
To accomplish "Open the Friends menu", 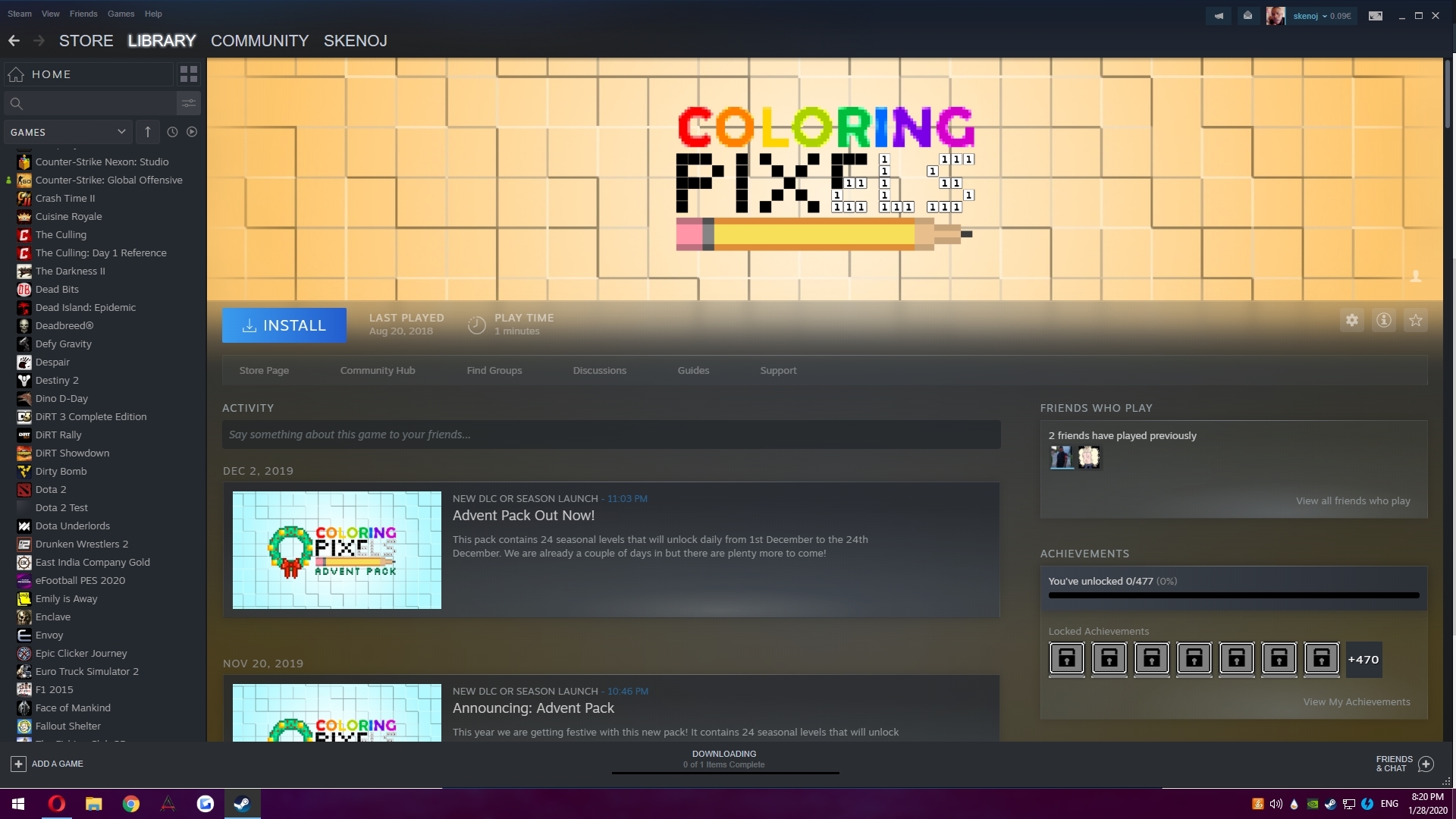I will coord(83,14).
